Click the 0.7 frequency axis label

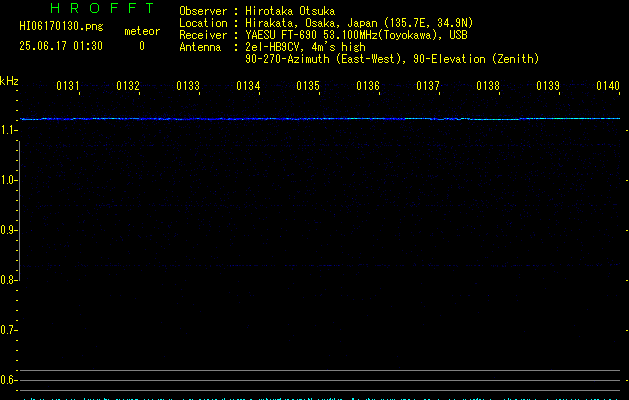click(x=8, y=330)
